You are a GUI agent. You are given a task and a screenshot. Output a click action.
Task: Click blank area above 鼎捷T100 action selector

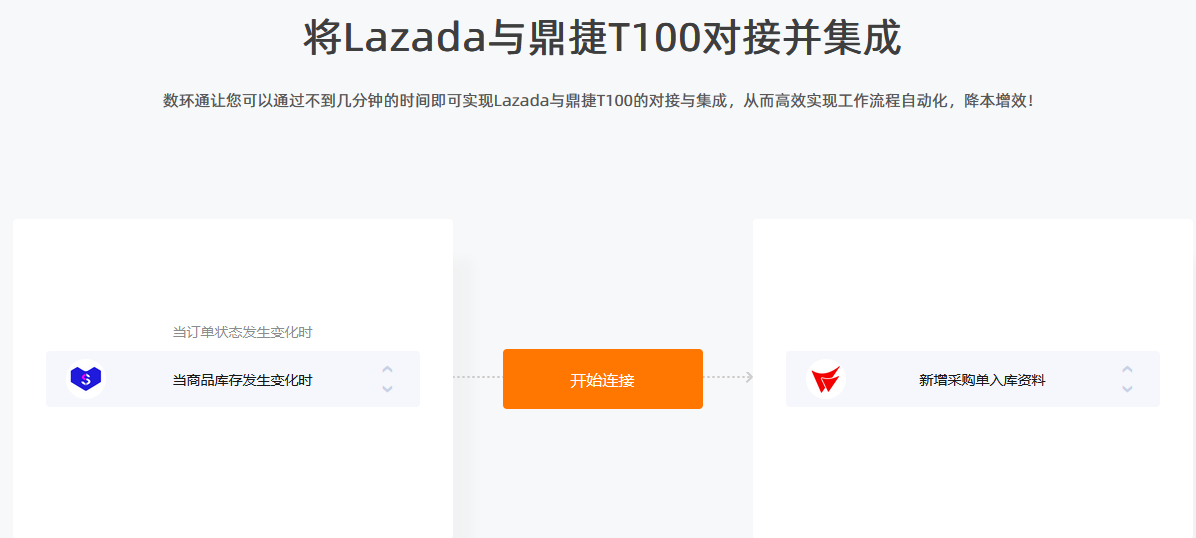[973, 282]
